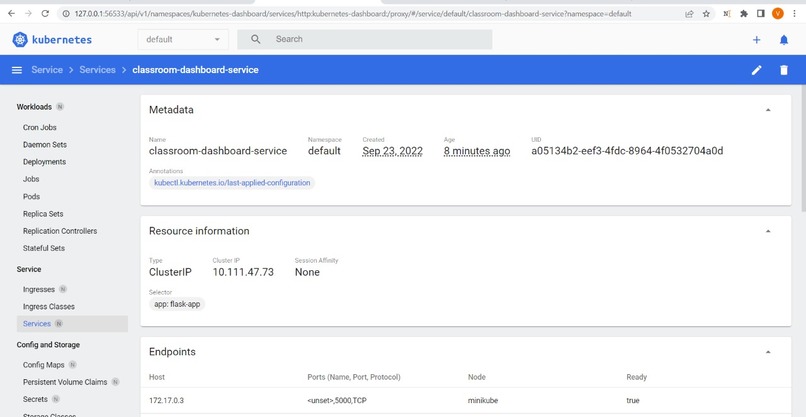Open Pods in sidebar

(x=31, y=197)
